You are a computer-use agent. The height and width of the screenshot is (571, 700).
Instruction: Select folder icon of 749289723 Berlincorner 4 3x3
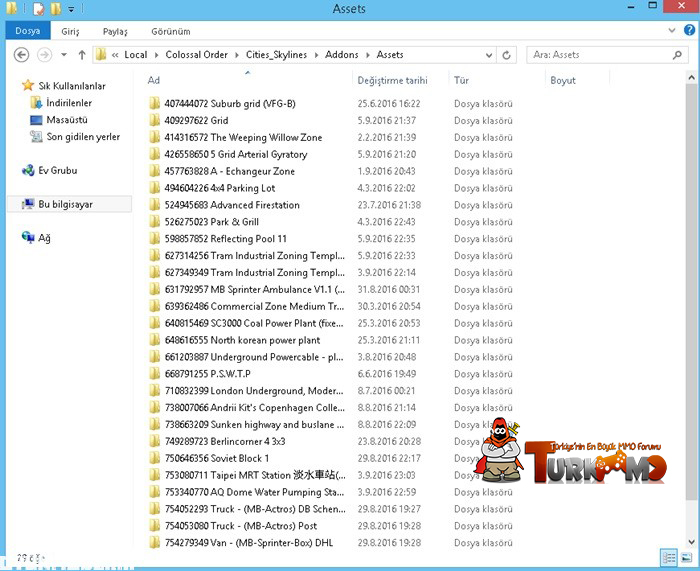click(154, 442)
